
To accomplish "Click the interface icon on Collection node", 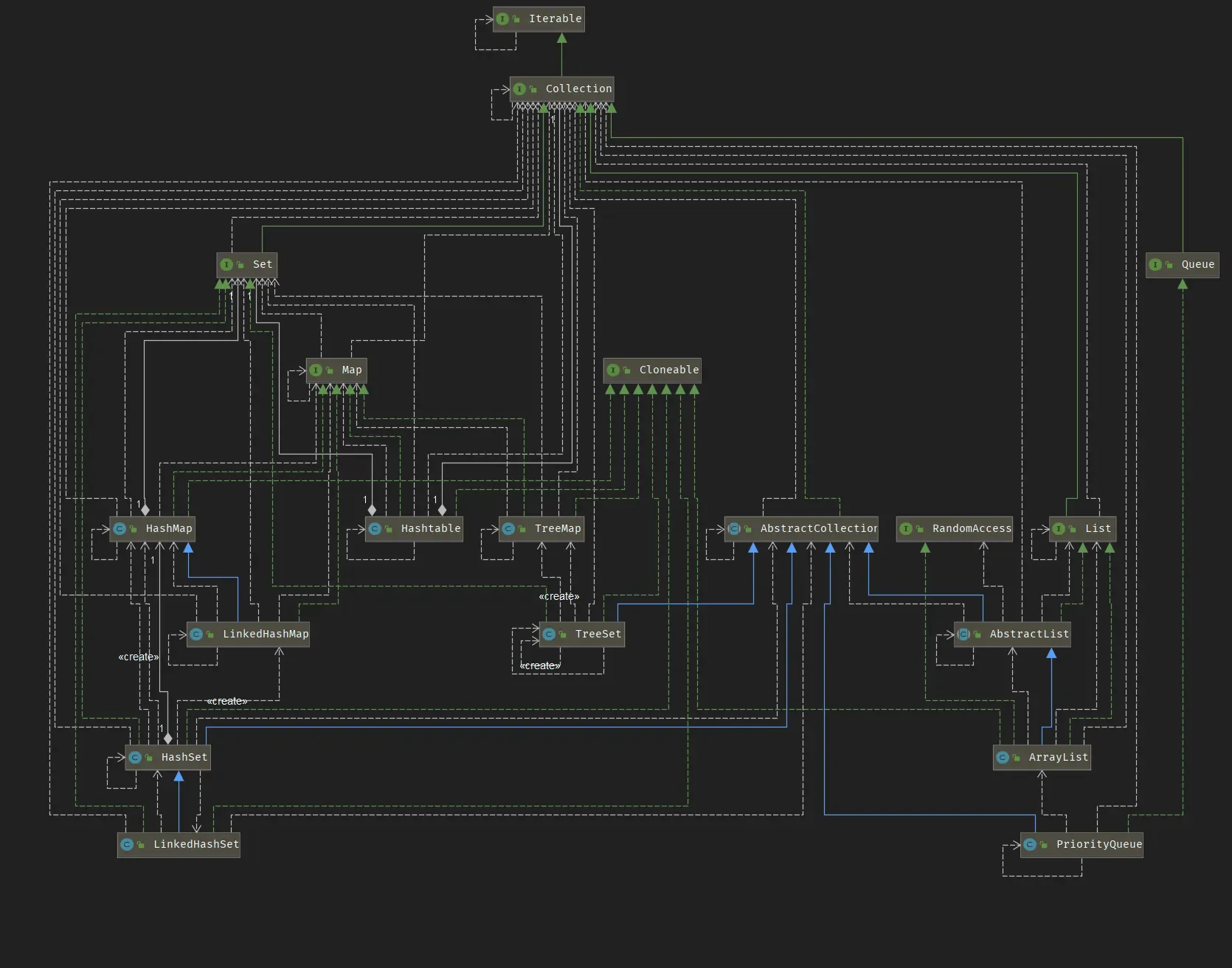I will (x=519, y=89).
